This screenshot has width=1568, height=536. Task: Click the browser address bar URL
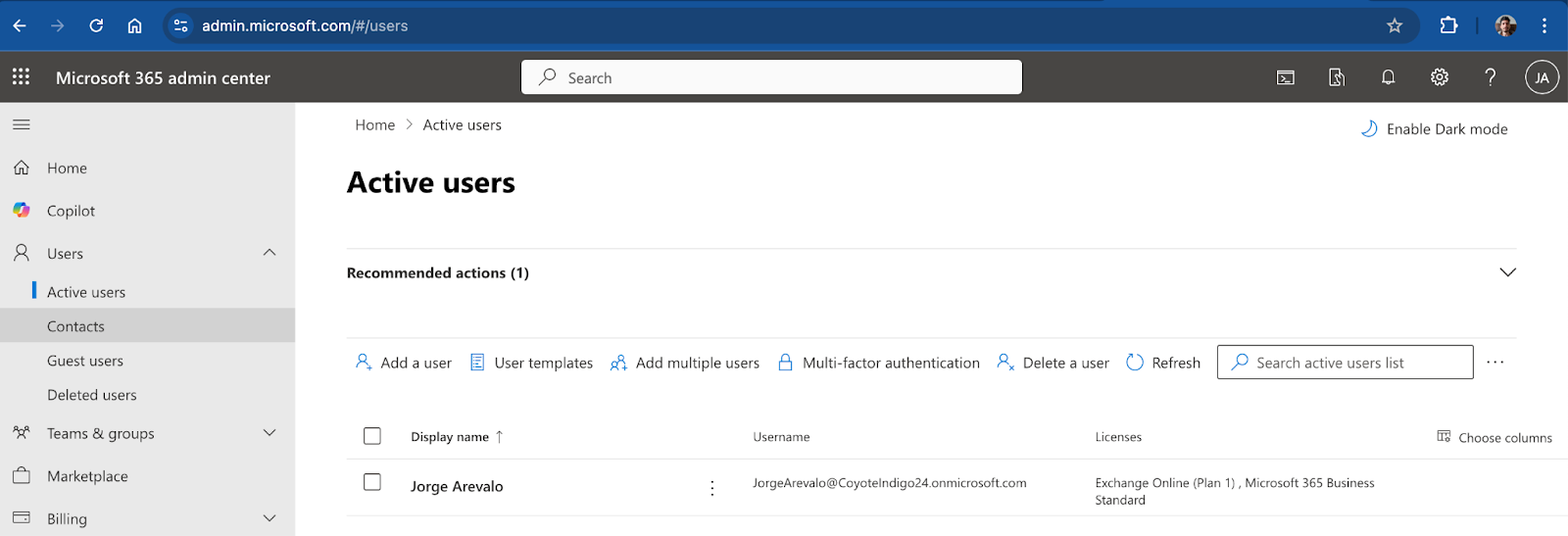[305, 25]
